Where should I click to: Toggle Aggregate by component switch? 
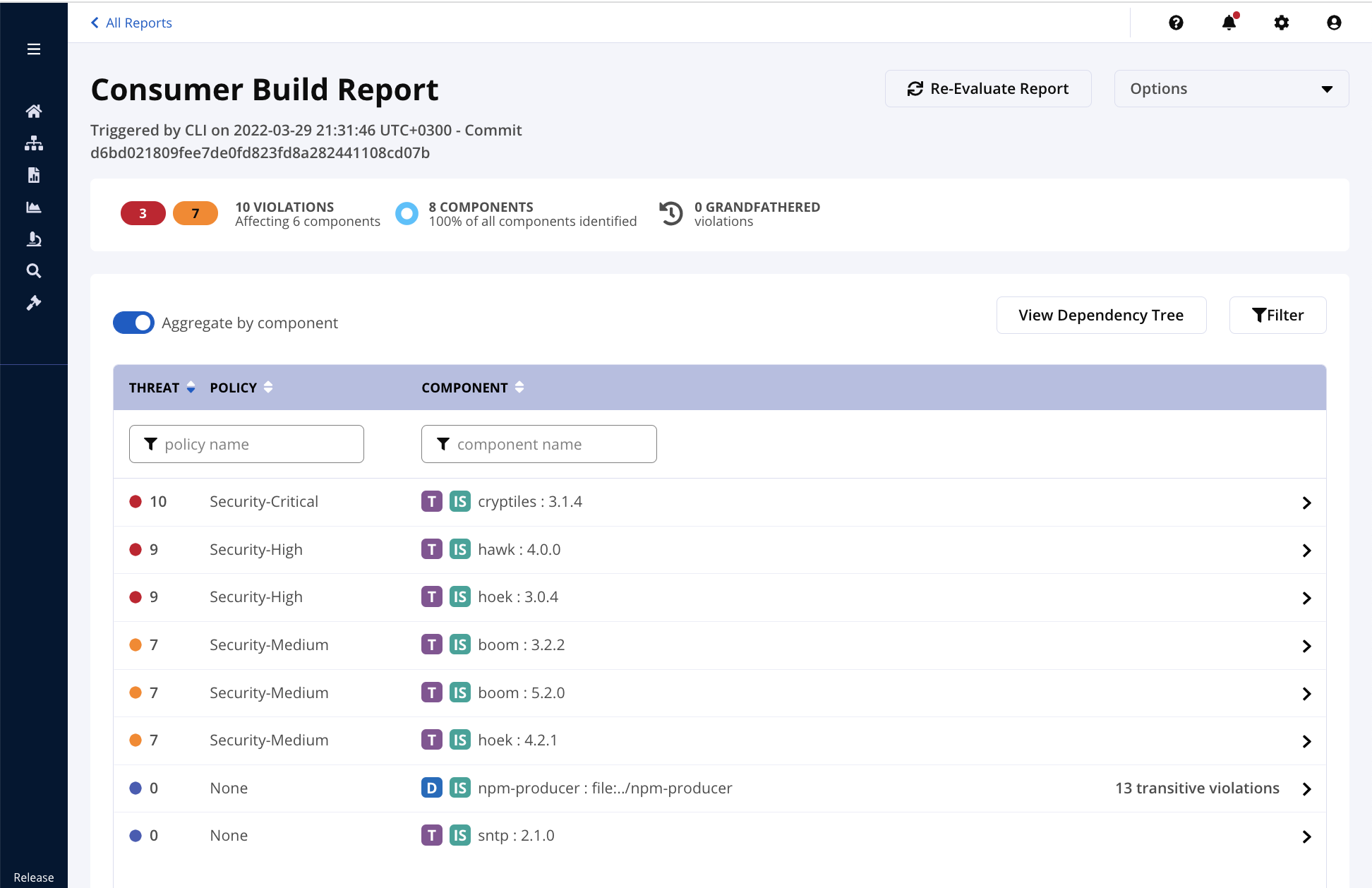tap(133, 323)
